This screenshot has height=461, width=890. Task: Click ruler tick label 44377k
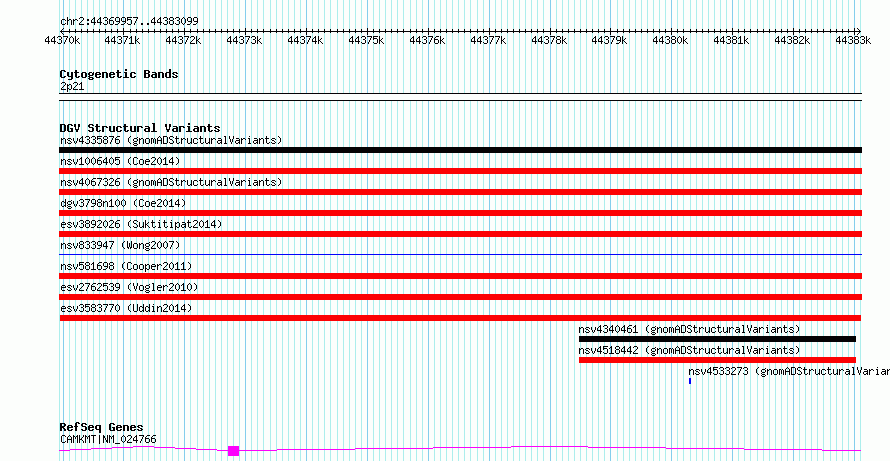click(x=488, y=40)
